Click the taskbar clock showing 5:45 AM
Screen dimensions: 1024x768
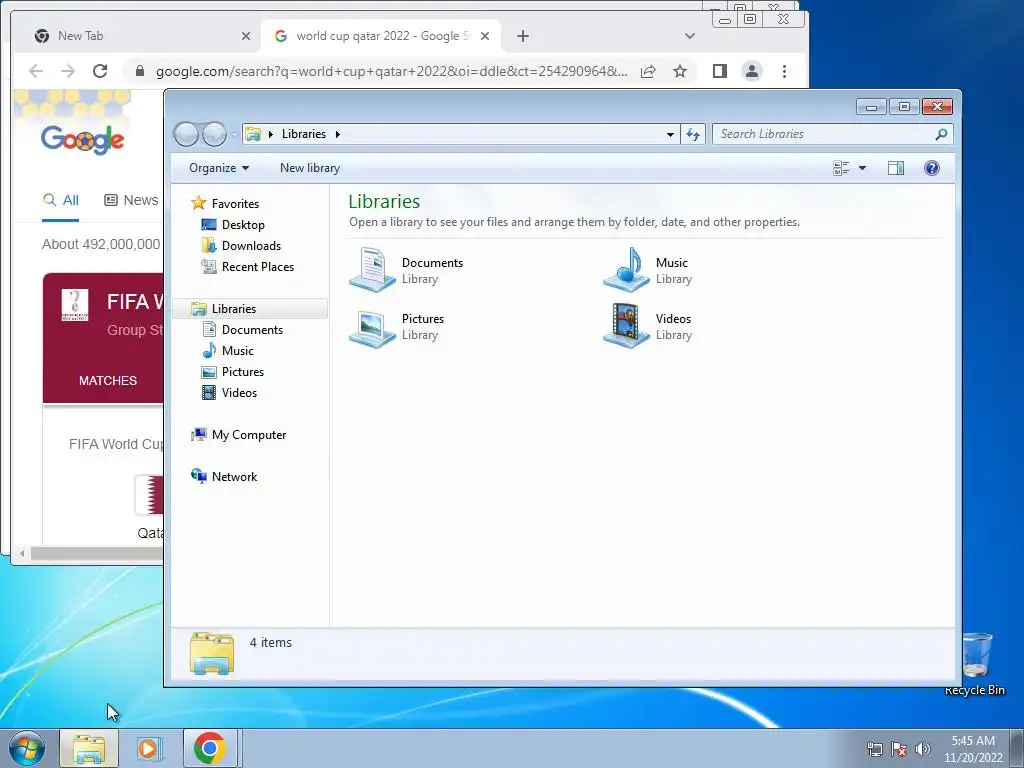coord(973,749)
